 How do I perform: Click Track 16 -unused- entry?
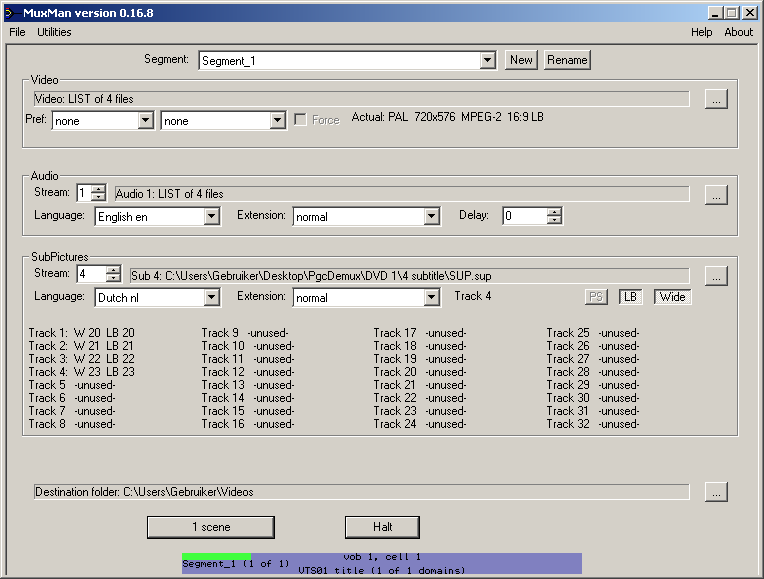click(x=248, y=424)
